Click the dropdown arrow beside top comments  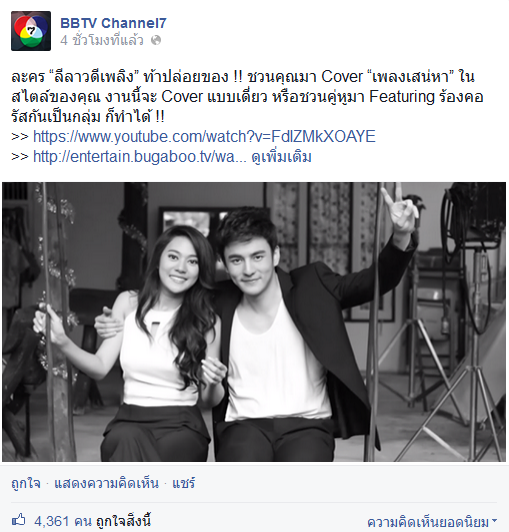494,520
